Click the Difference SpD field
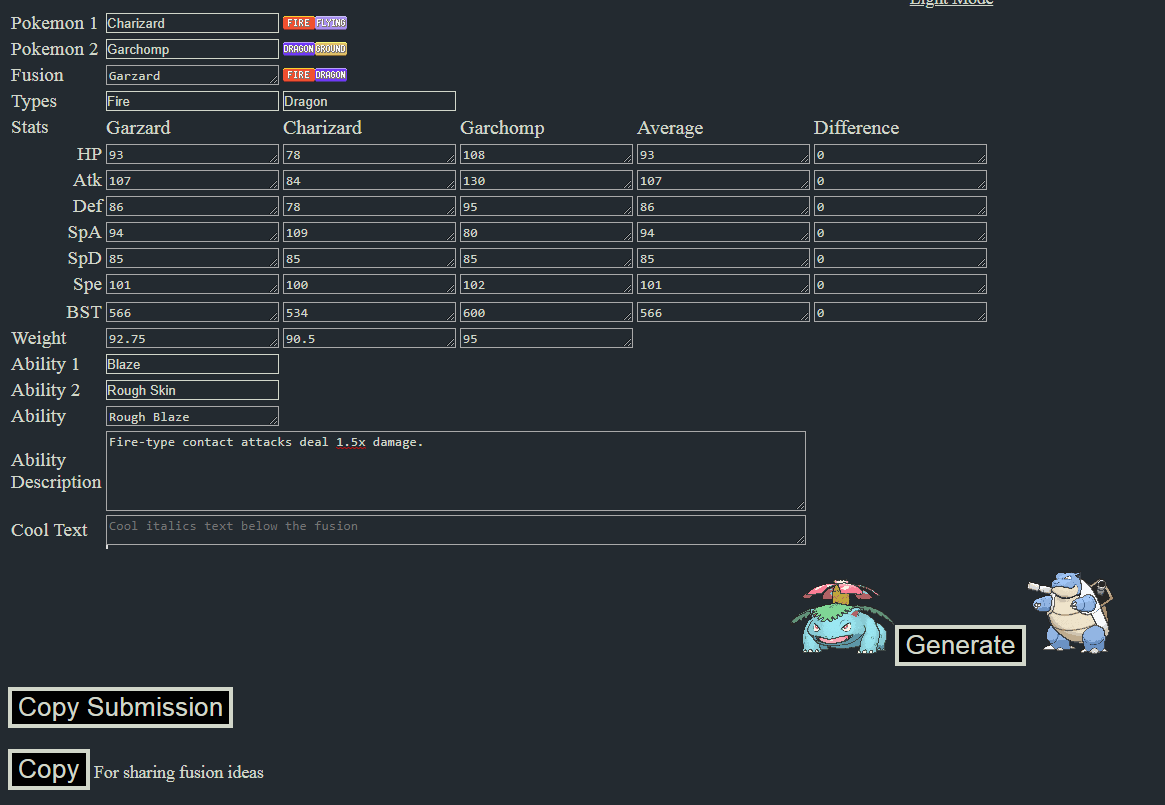 [900, 258]
